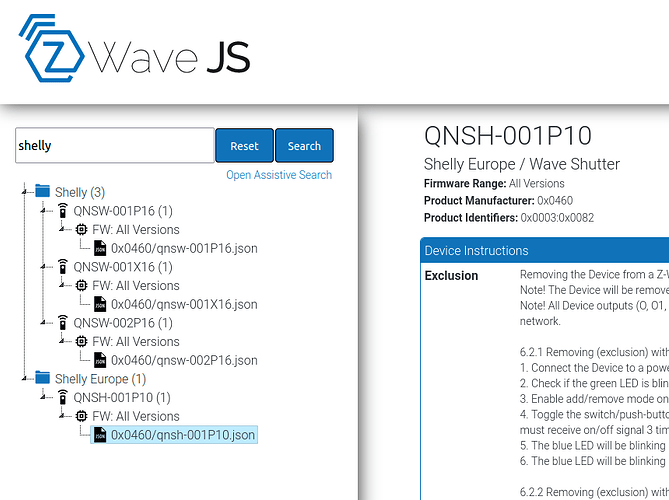Viewport: 669px width, 500px height.
Task: Click the QNSW-001P16 device remote icon
Action: pos(63,210)
